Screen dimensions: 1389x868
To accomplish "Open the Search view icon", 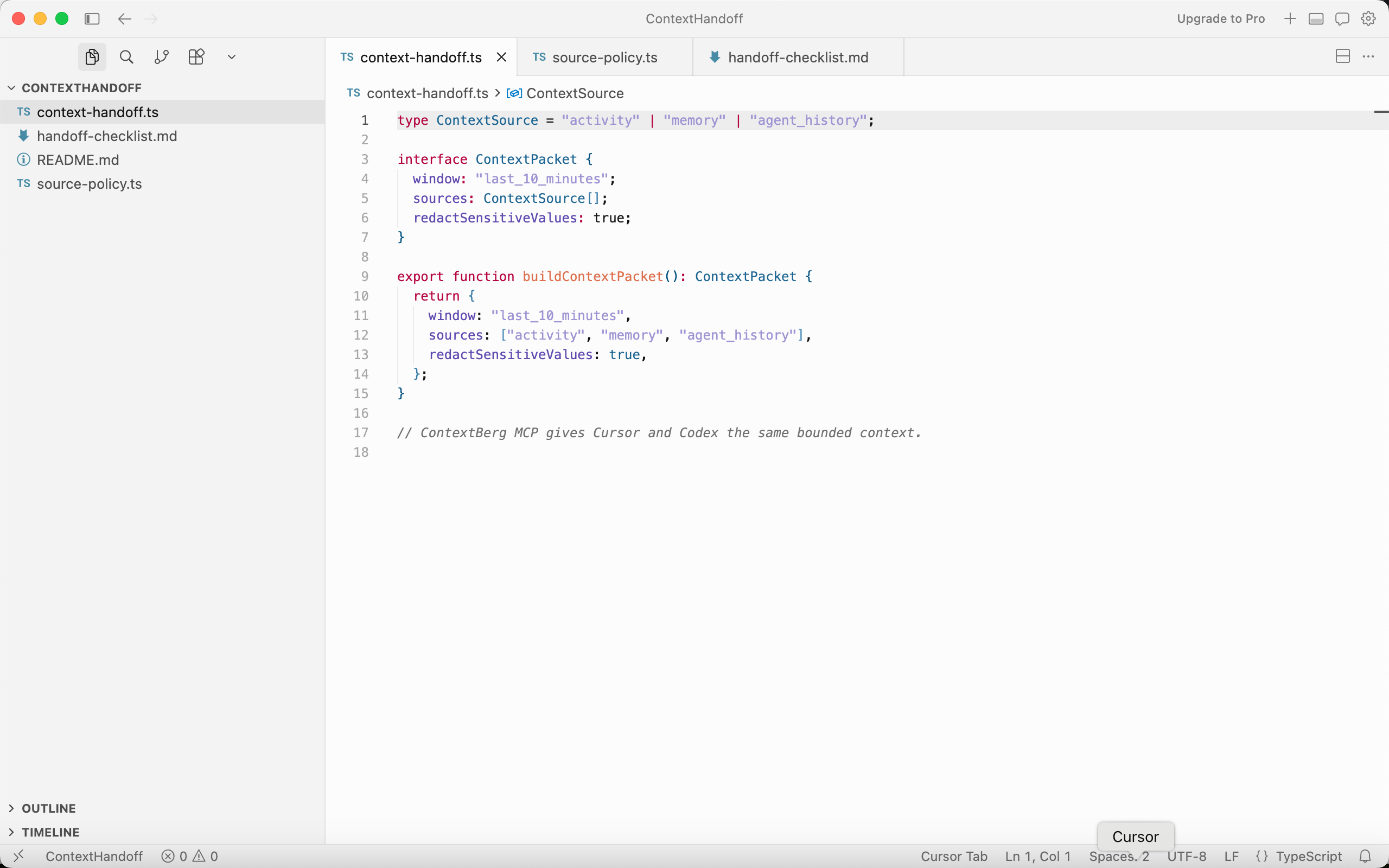I will (x=126, y=57).
